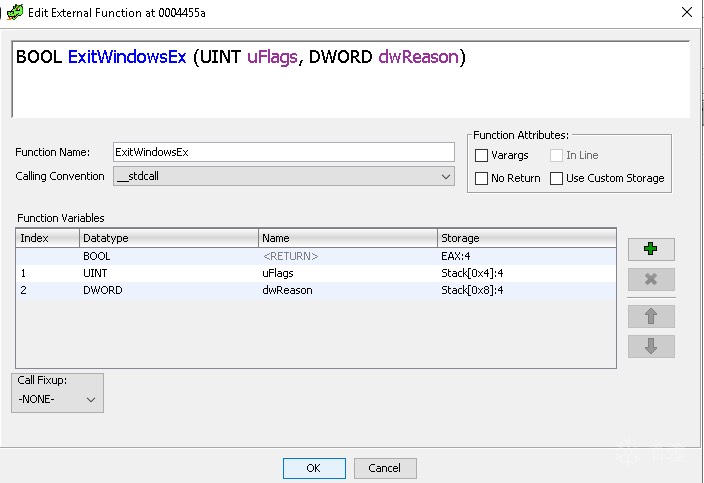
Task: Click uFlags in the signature text
Action: 272,57
